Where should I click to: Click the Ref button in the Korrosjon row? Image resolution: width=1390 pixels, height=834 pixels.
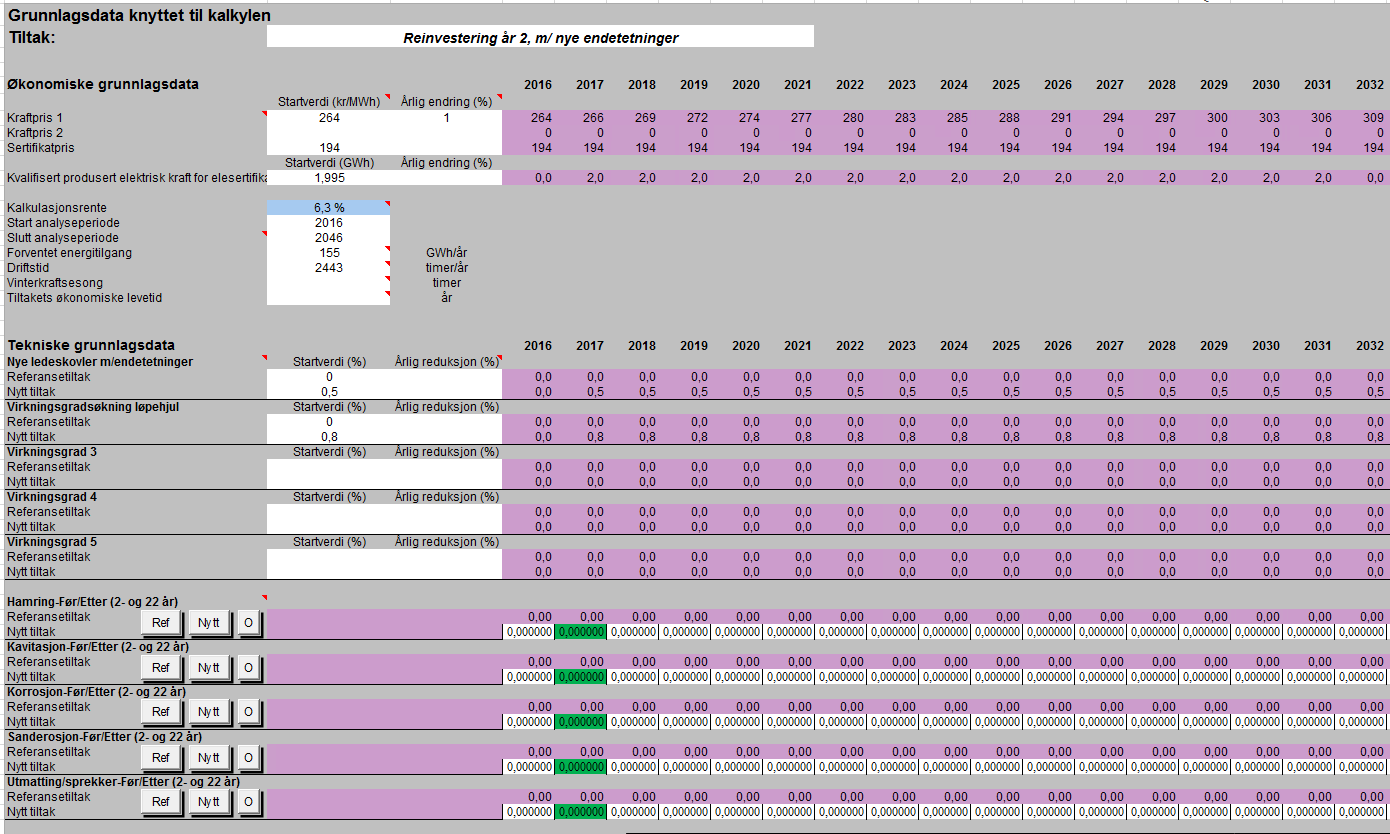[161, 712]
